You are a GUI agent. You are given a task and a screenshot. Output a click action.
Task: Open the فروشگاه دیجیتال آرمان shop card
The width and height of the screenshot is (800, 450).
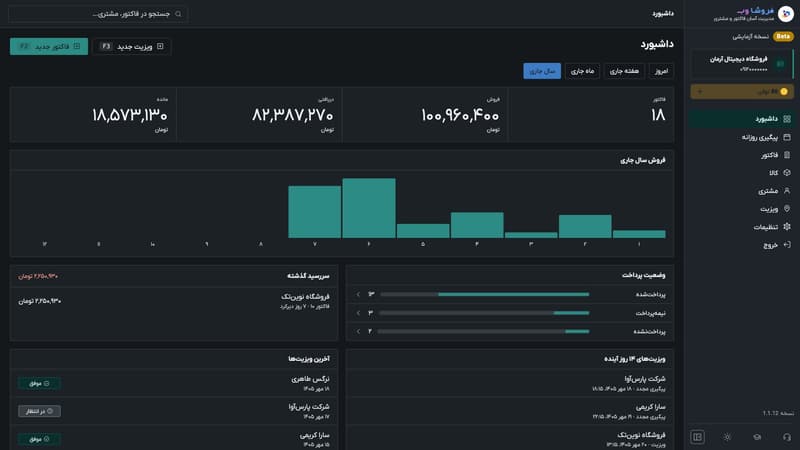(x=743, y=64)
